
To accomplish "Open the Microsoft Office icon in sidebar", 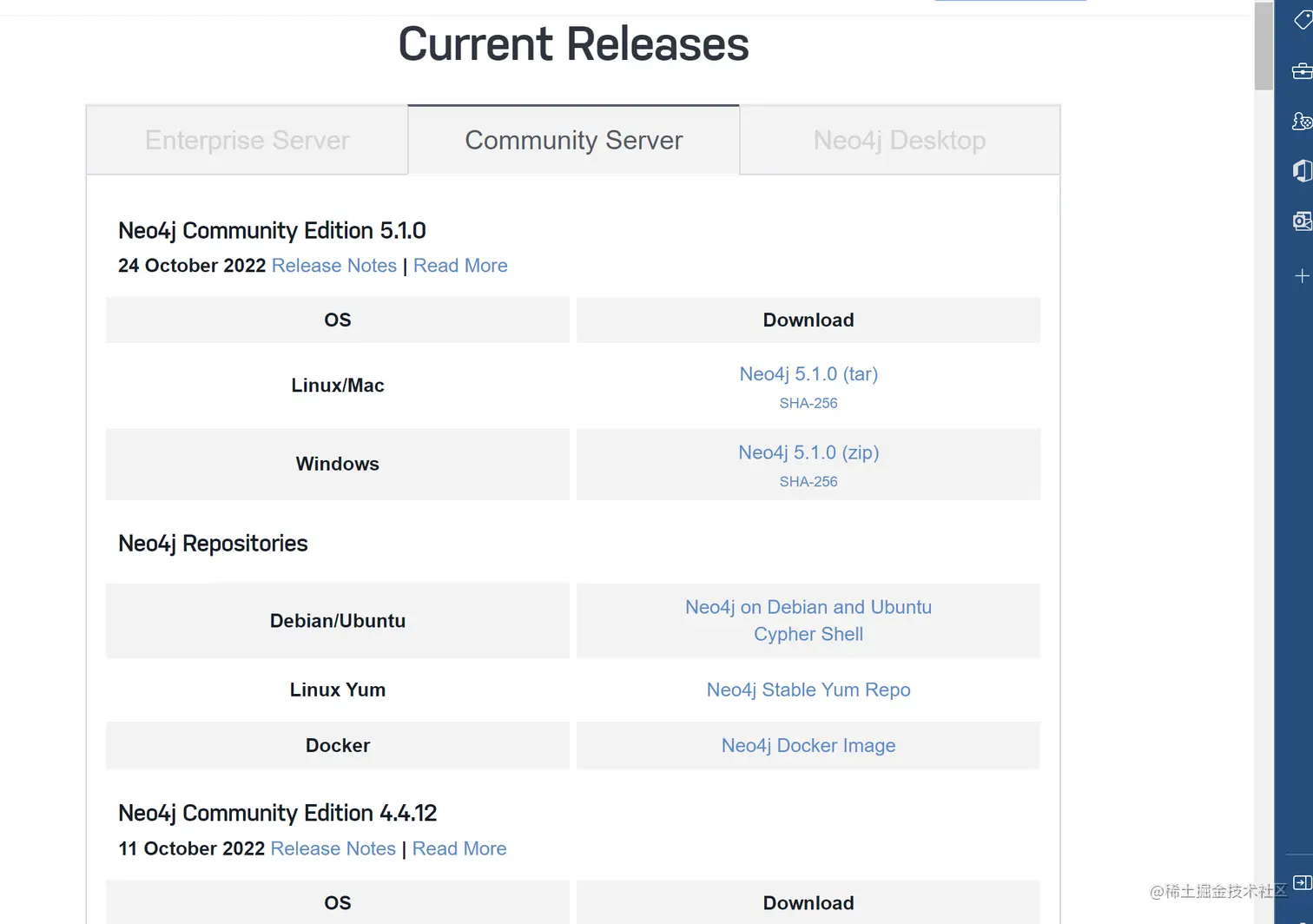I will click(1302, 171).
